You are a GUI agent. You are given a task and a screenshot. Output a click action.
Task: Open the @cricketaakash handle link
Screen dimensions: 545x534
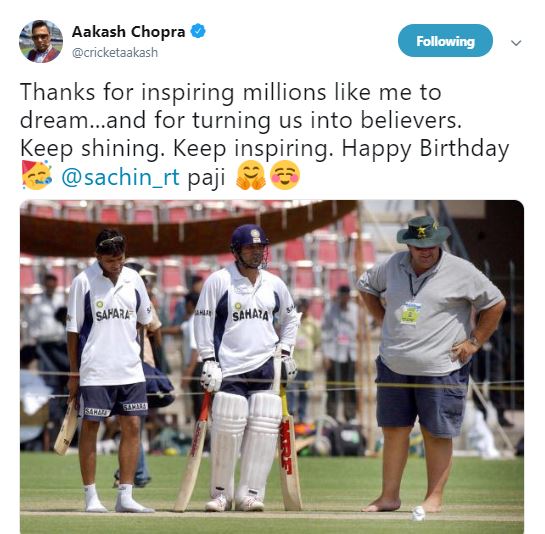click(115, 52)
